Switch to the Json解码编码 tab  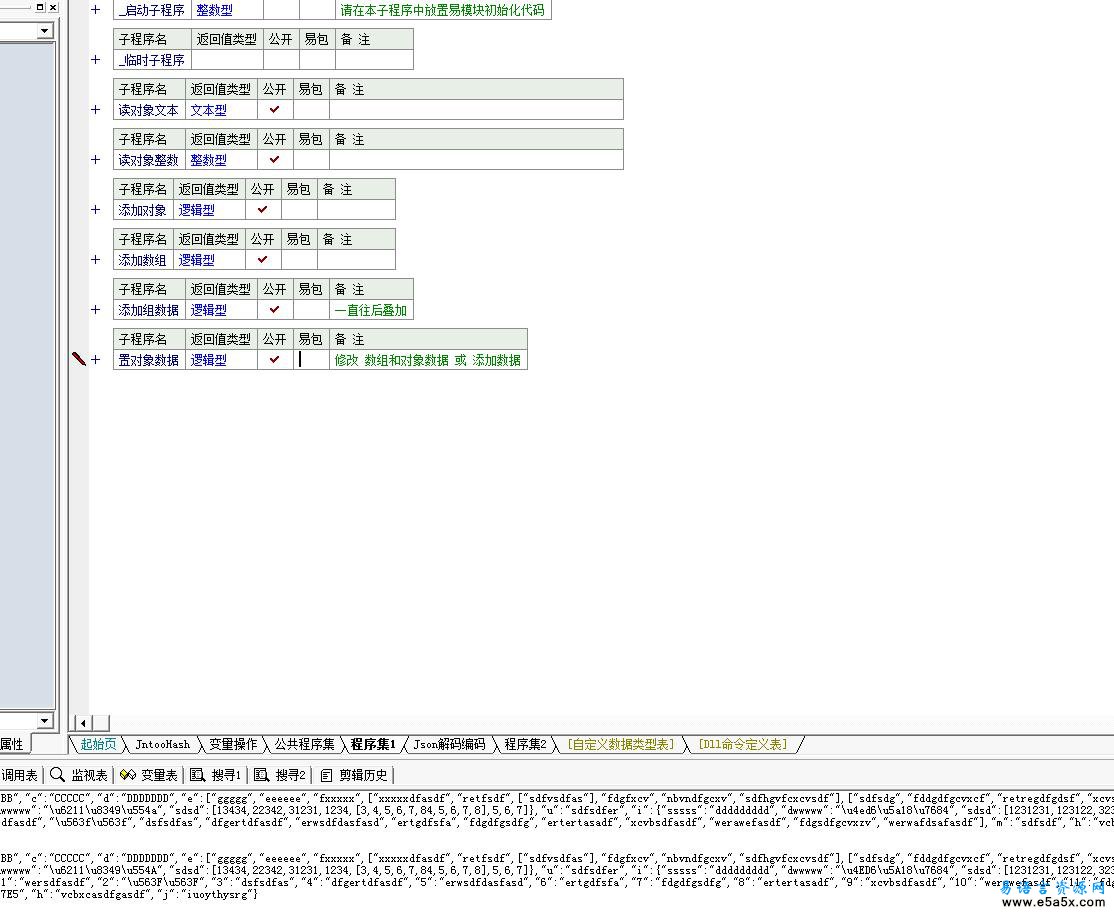click(x=449, y=744)
